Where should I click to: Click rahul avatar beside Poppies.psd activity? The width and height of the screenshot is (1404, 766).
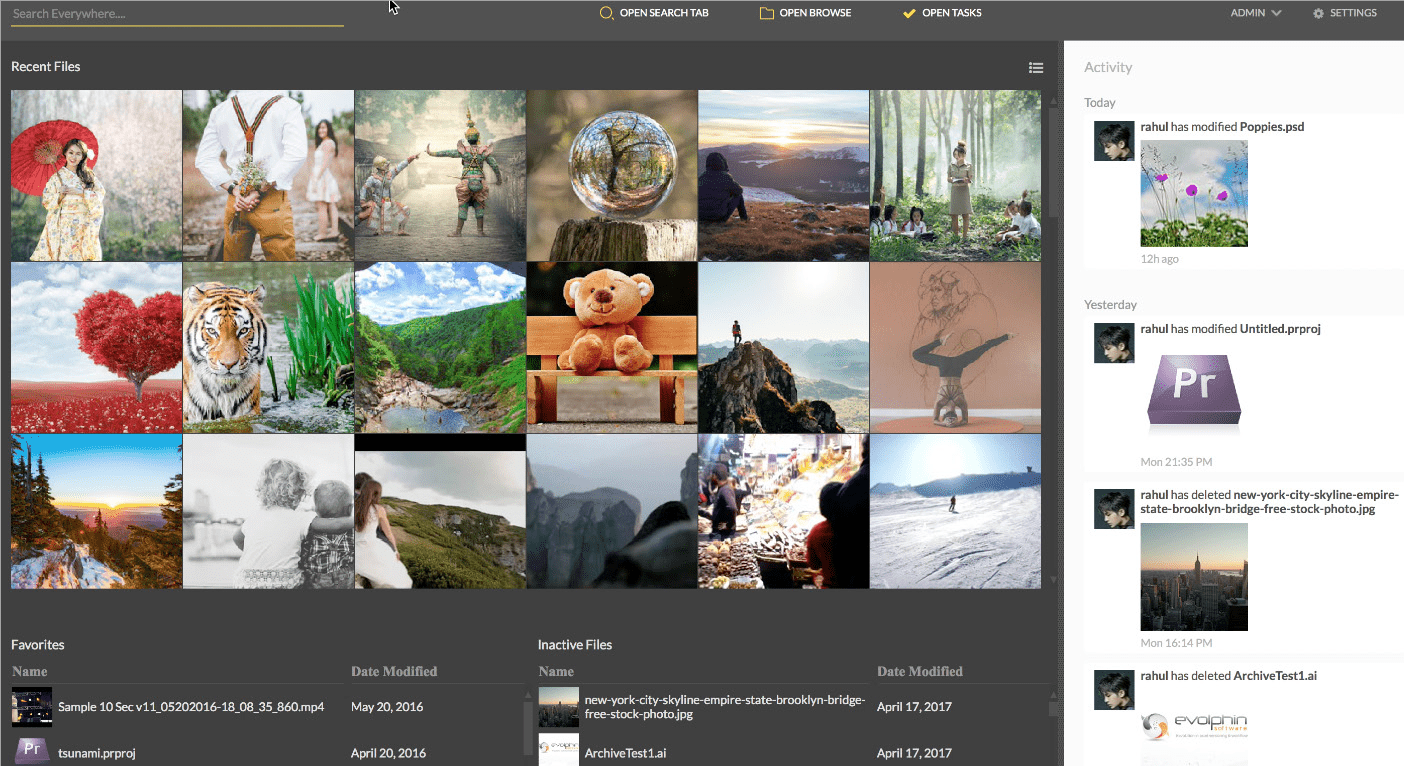1114,141
